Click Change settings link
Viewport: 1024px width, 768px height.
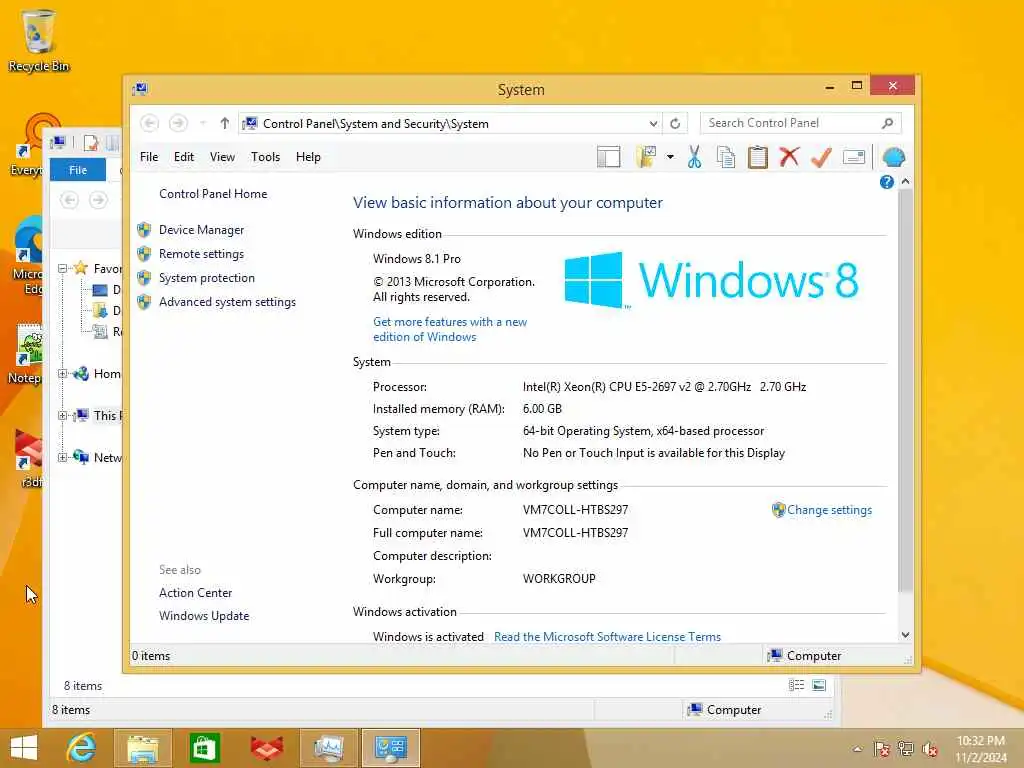pyautogui.click(x=829, y=510)
